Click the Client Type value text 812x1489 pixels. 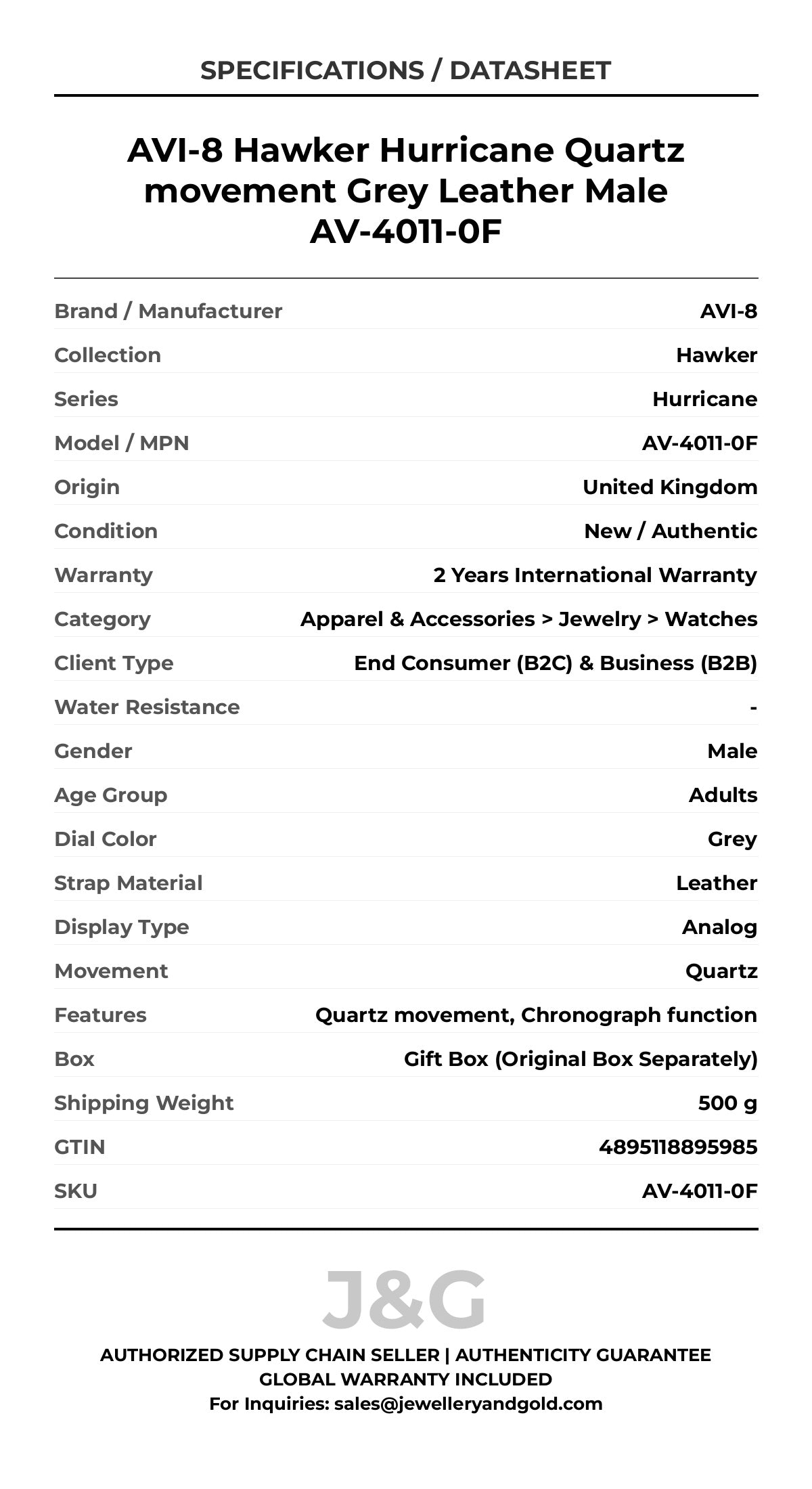click(x=555, y=663)
